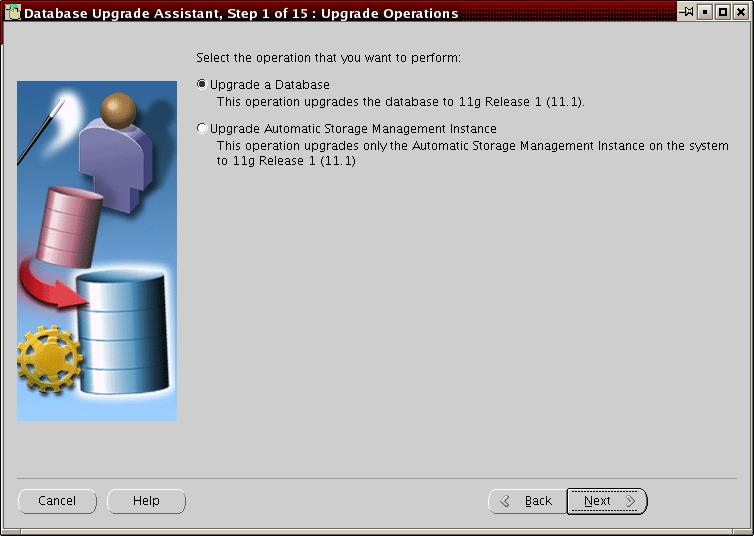Maximize the Database Upgrade Assistant window
The width and height of the screenshot is (754, 536).
722,12
